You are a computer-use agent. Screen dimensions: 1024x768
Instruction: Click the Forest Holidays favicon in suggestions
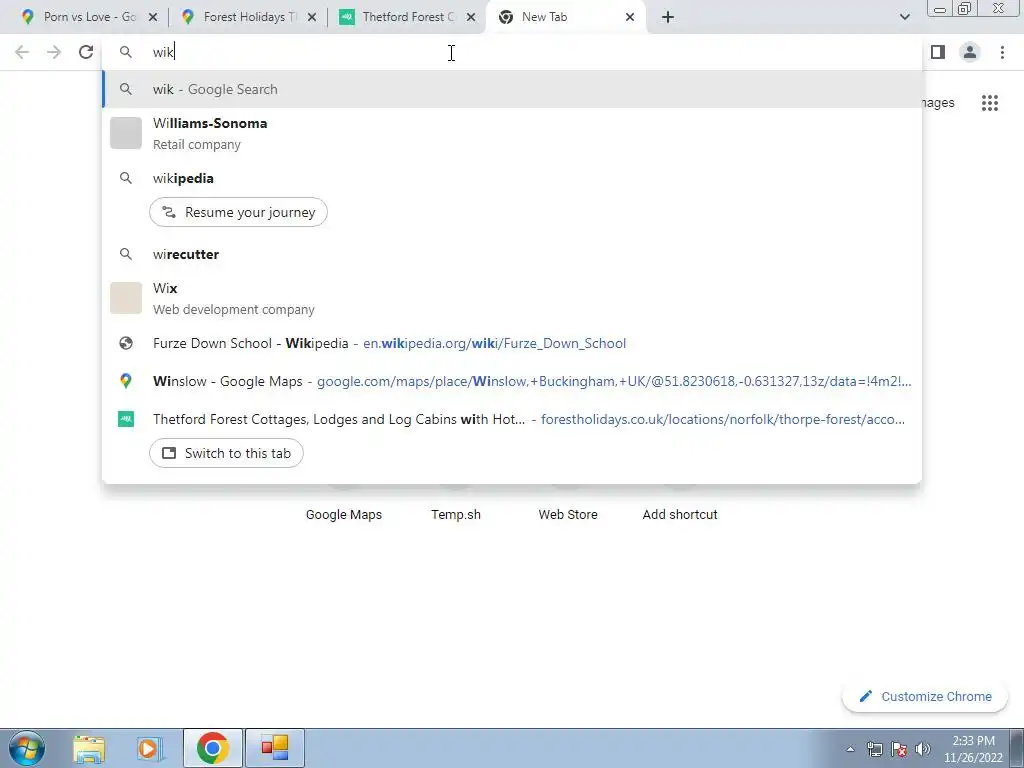pos(126,419)
